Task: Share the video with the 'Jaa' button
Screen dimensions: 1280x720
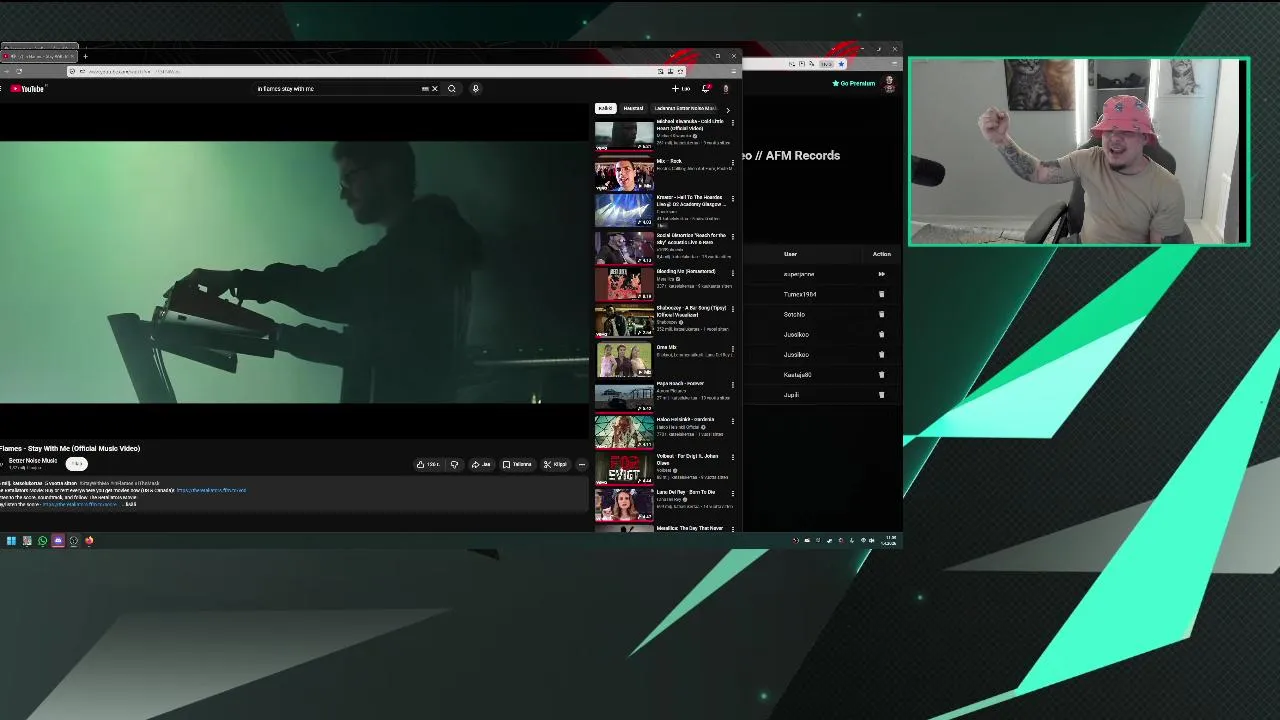Action: click(x=482, y=464)
